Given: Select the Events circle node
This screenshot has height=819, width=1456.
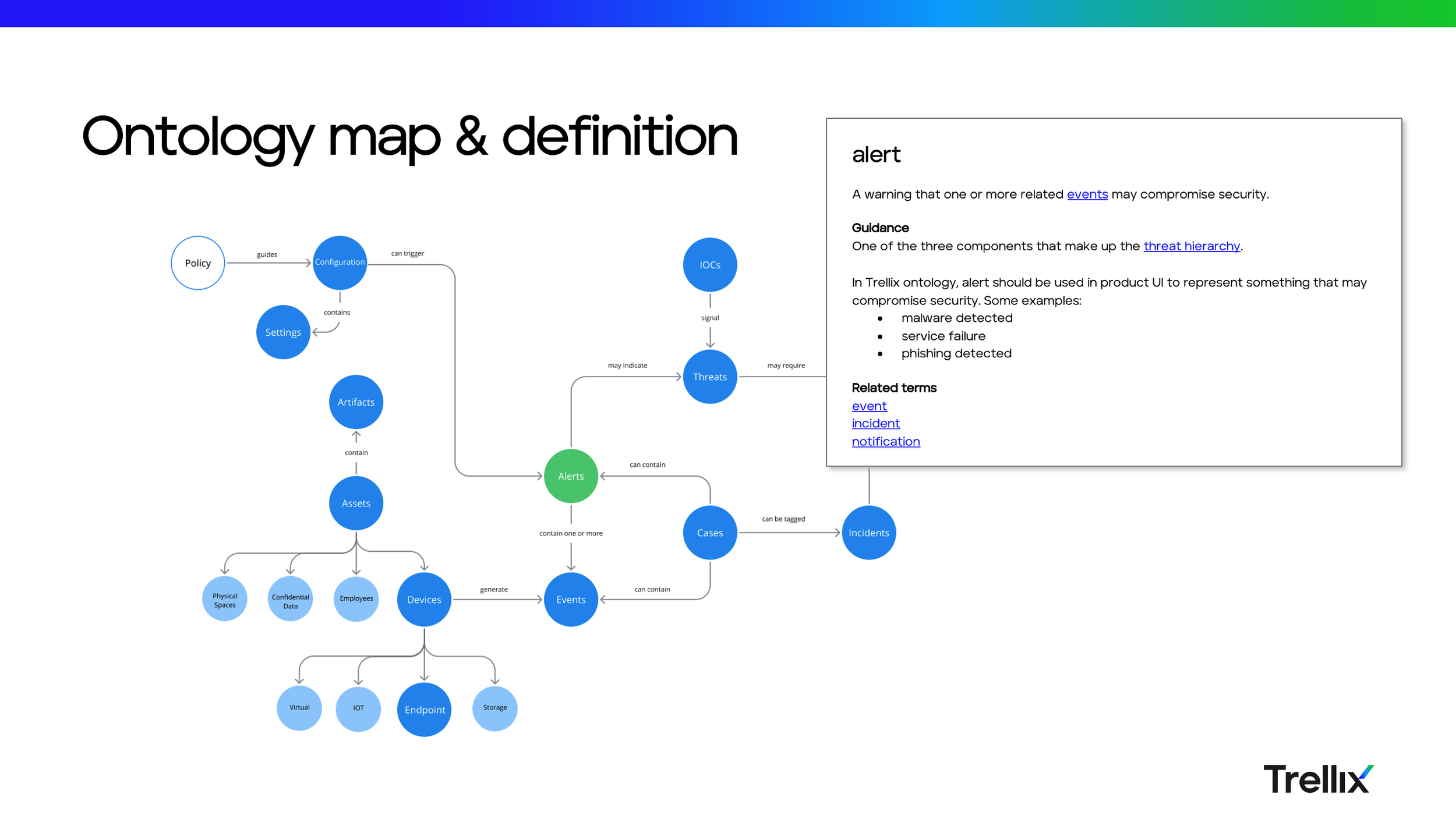Looking at the screenshot, I should coord(571,600).
